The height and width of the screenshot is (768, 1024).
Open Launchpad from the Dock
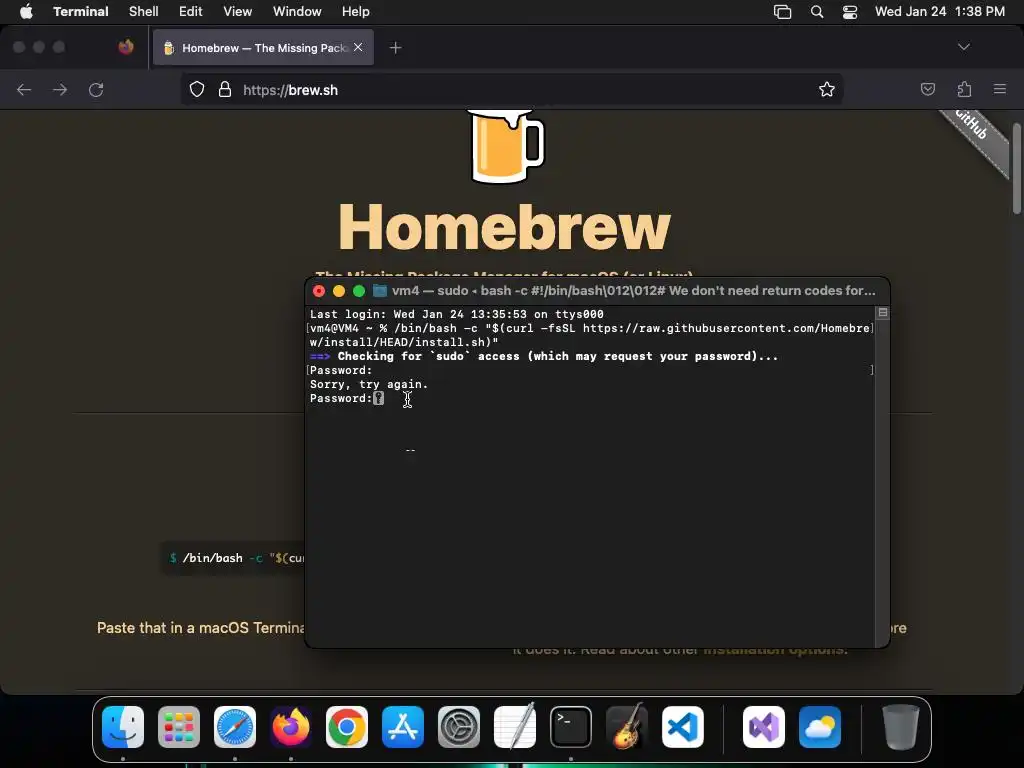pos(179,727)
